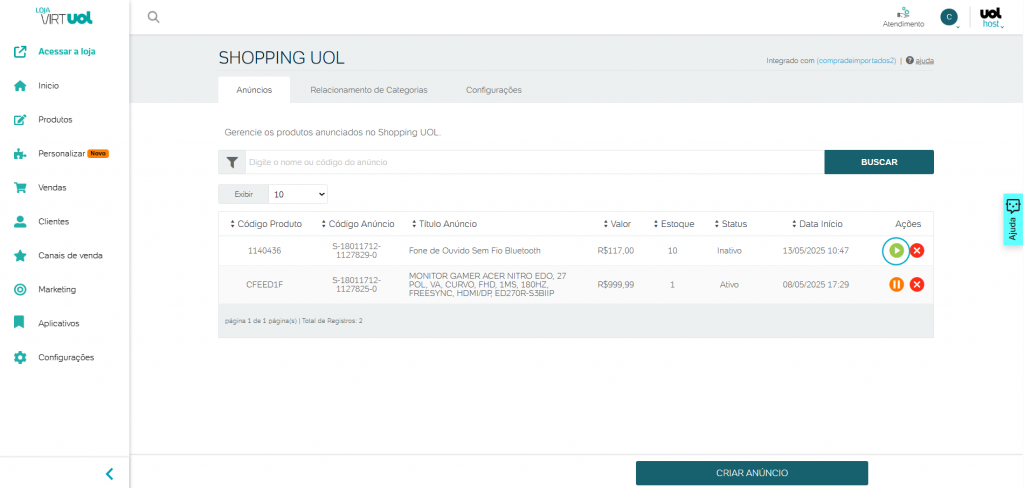Sort by Estoque column
The image size is (1024, 488).
tap(673, 224)
